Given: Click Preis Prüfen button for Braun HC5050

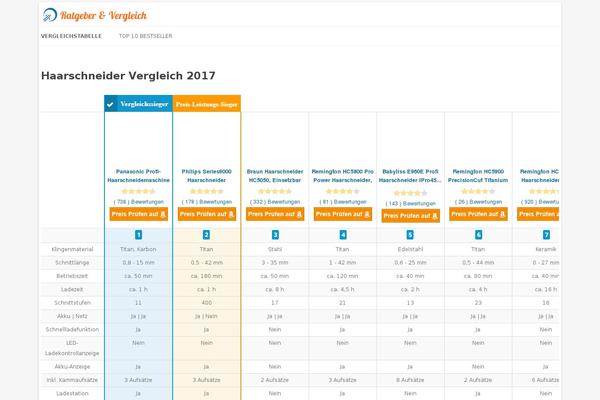Looking at the screenshot, I should pyautogui.click(x=275, y=214).
